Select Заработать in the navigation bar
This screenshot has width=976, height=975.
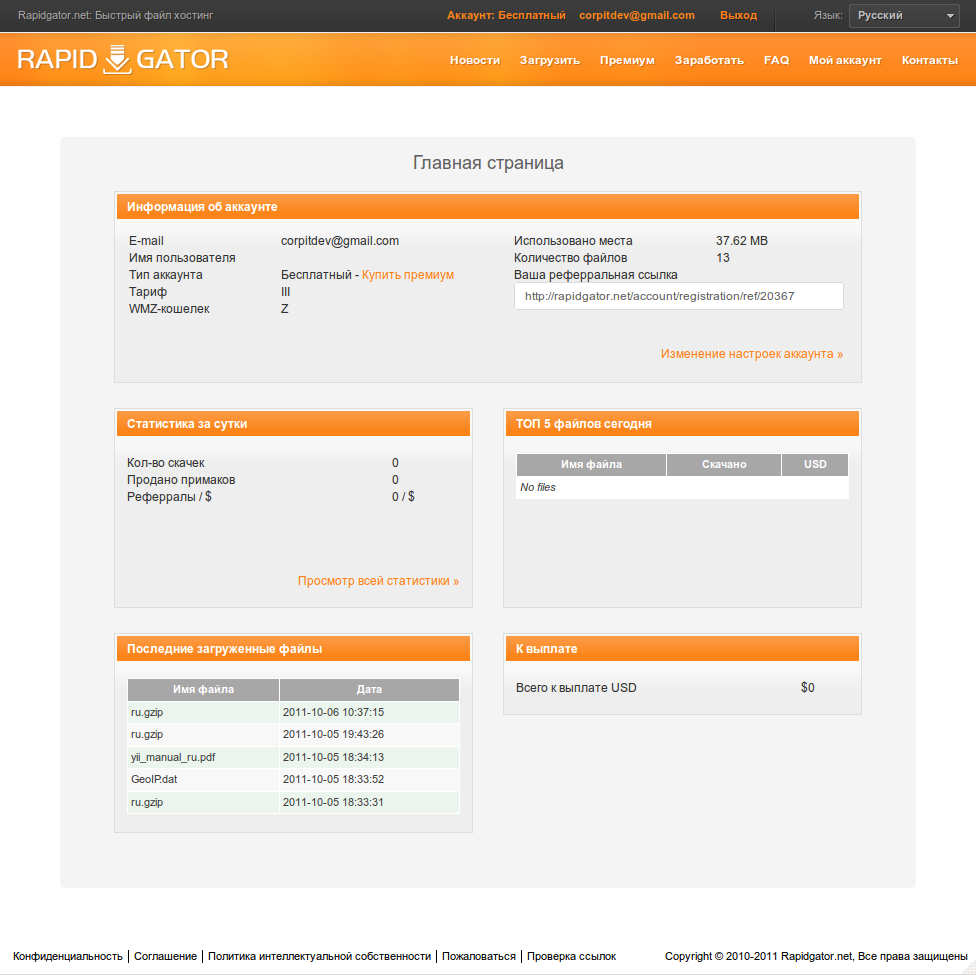tap(709, 60)
